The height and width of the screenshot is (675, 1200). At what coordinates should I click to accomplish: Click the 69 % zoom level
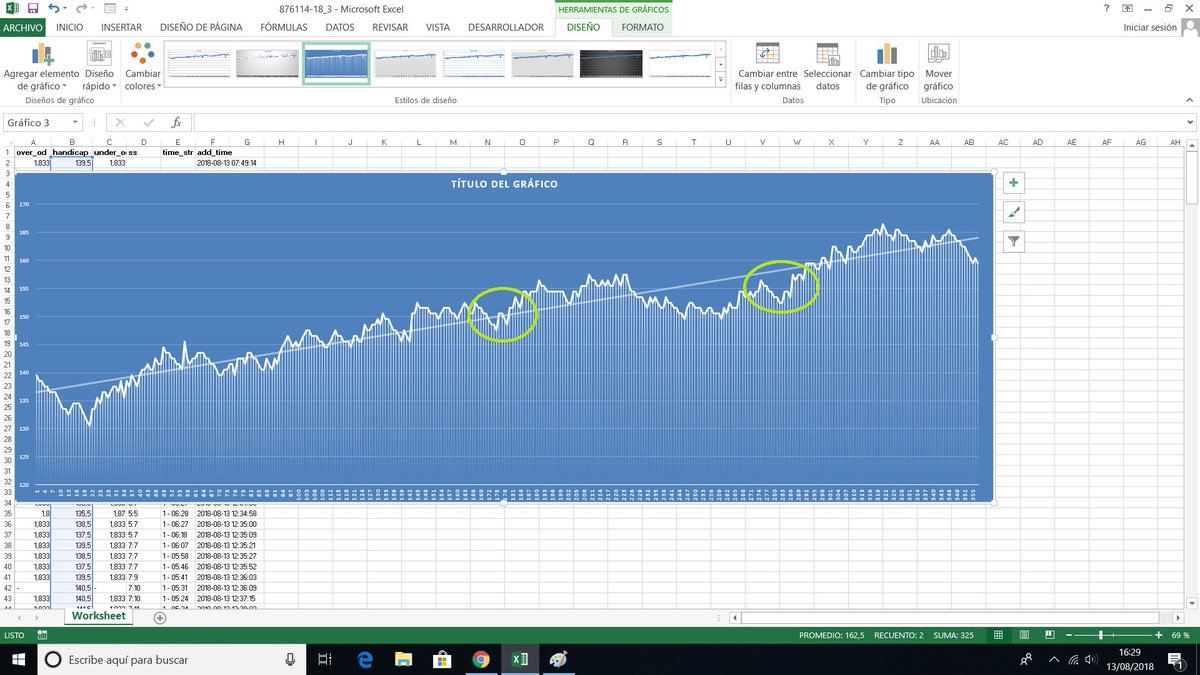(x=1180, y=636)
